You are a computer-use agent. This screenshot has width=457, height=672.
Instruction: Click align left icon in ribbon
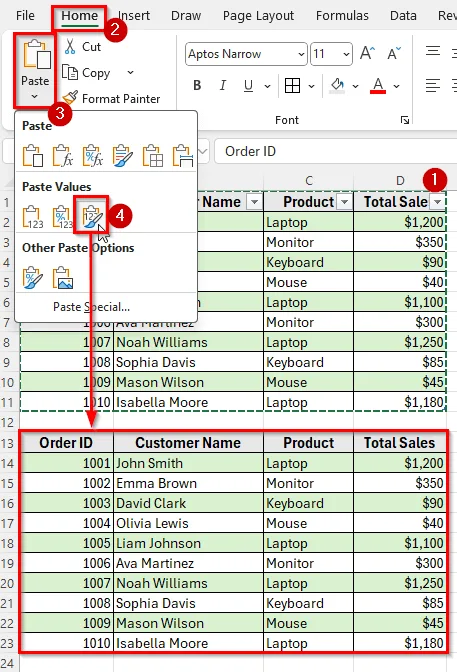coord(433,85)
